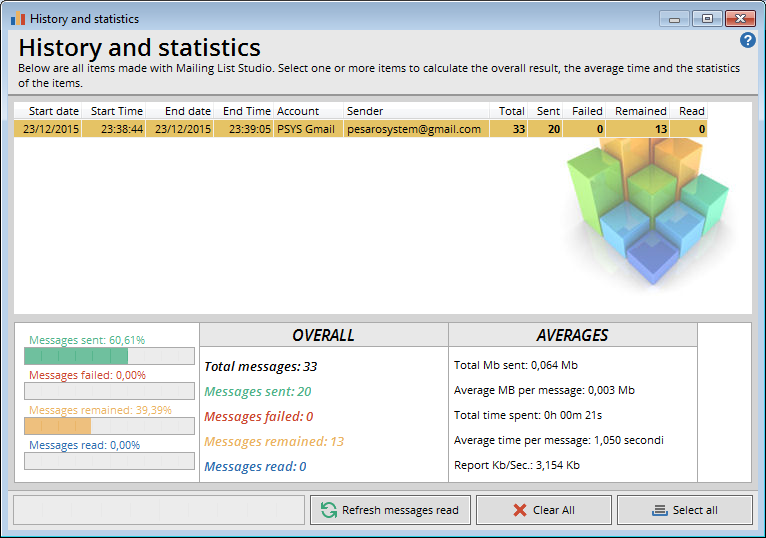Sort list by Sender column
Screen dimensions: 766x538
365,111
